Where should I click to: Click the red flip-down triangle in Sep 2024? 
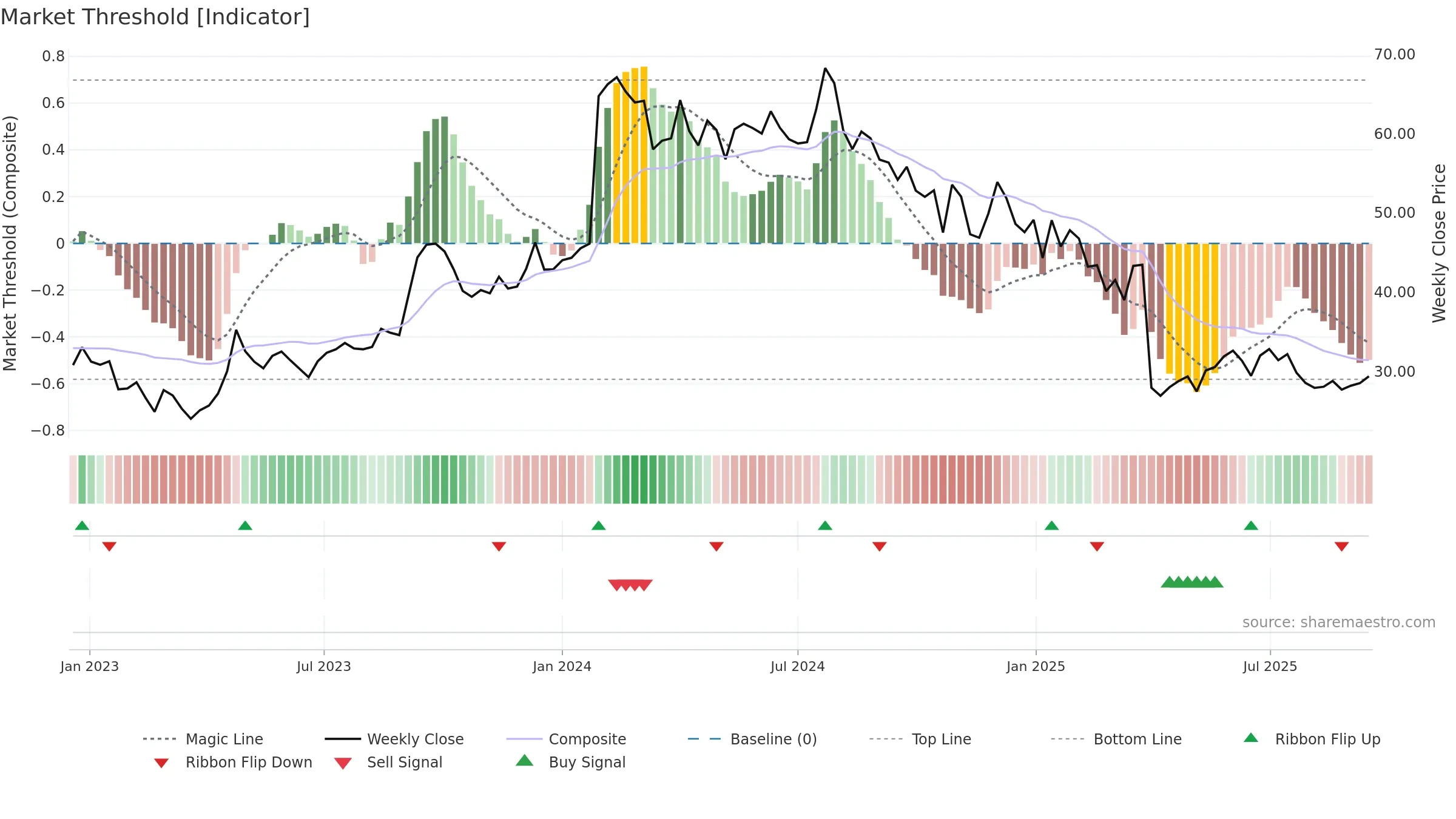880,547
